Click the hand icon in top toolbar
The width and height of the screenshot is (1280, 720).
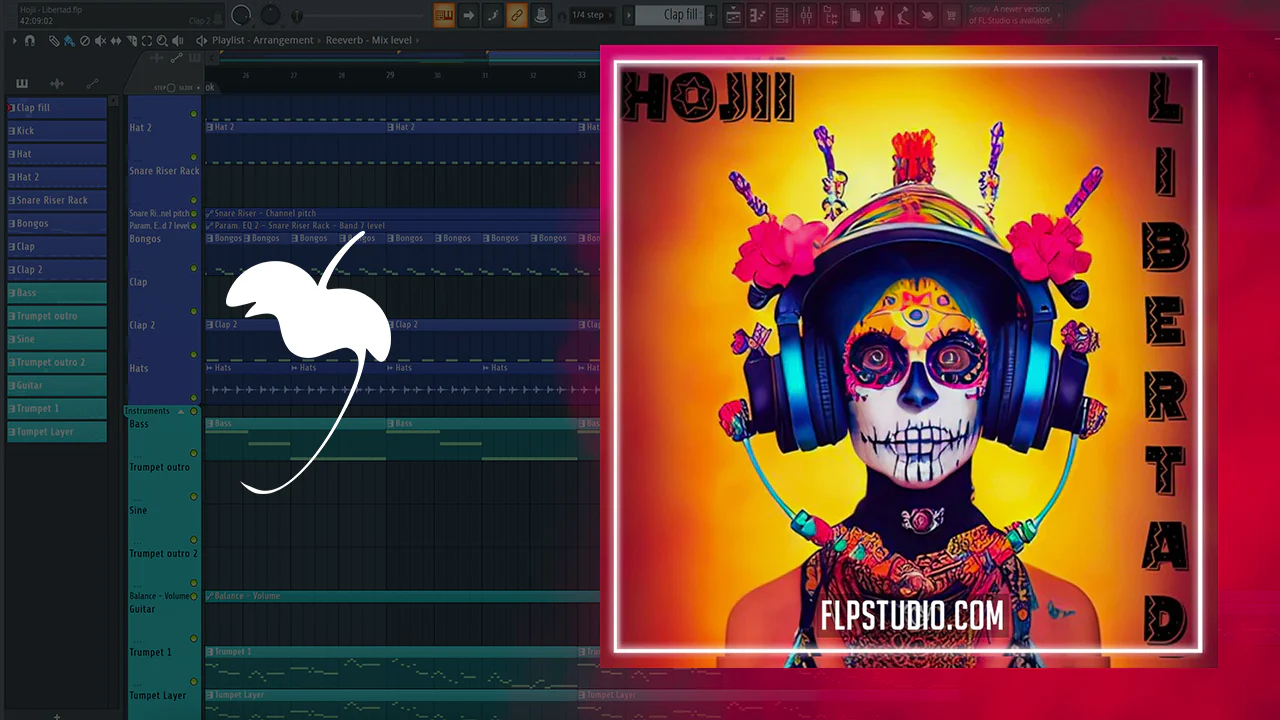pos(927,15)
